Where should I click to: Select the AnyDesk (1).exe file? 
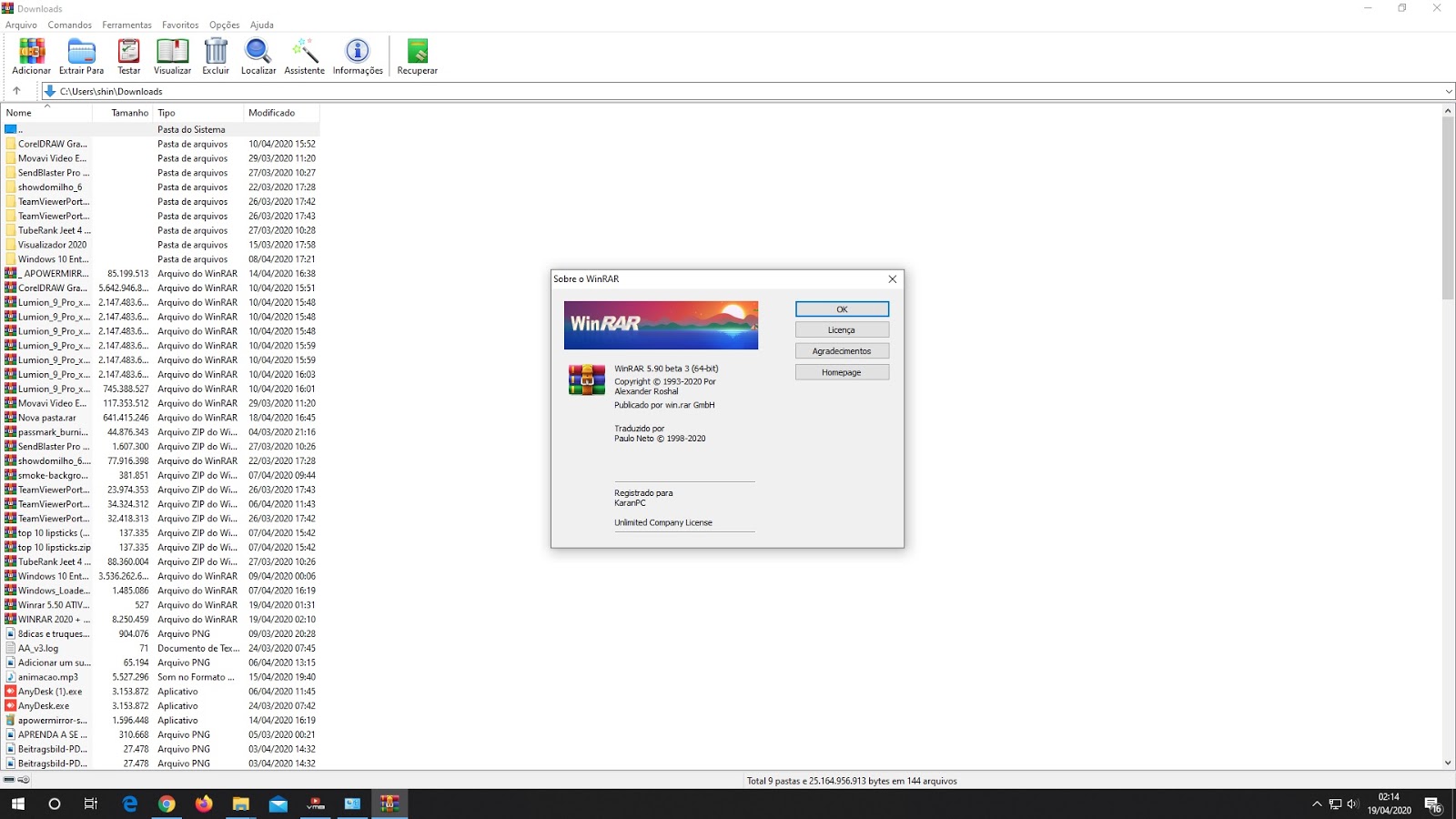[x=160, y=692]
